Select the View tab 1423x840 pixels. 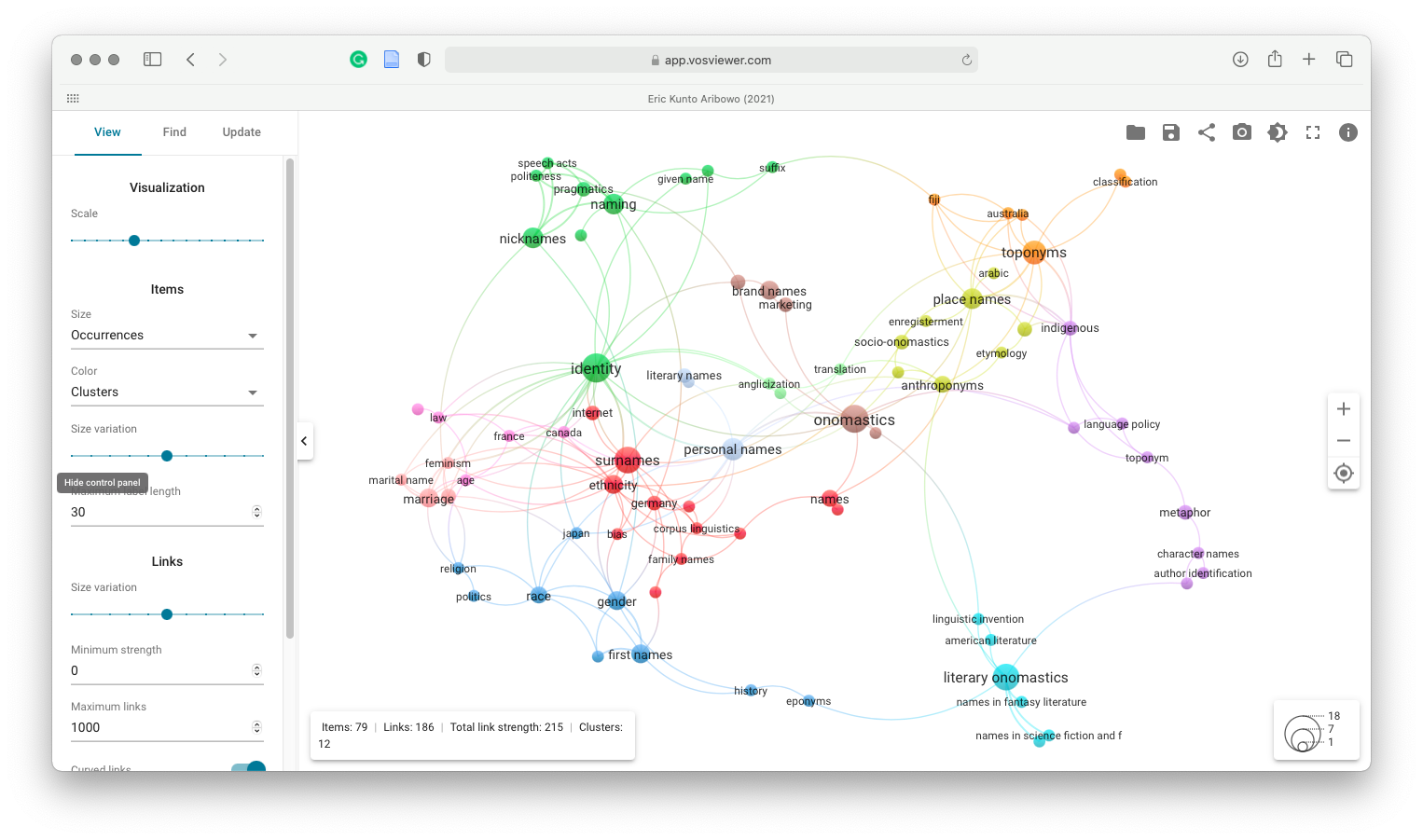click(x=107, y=131)
